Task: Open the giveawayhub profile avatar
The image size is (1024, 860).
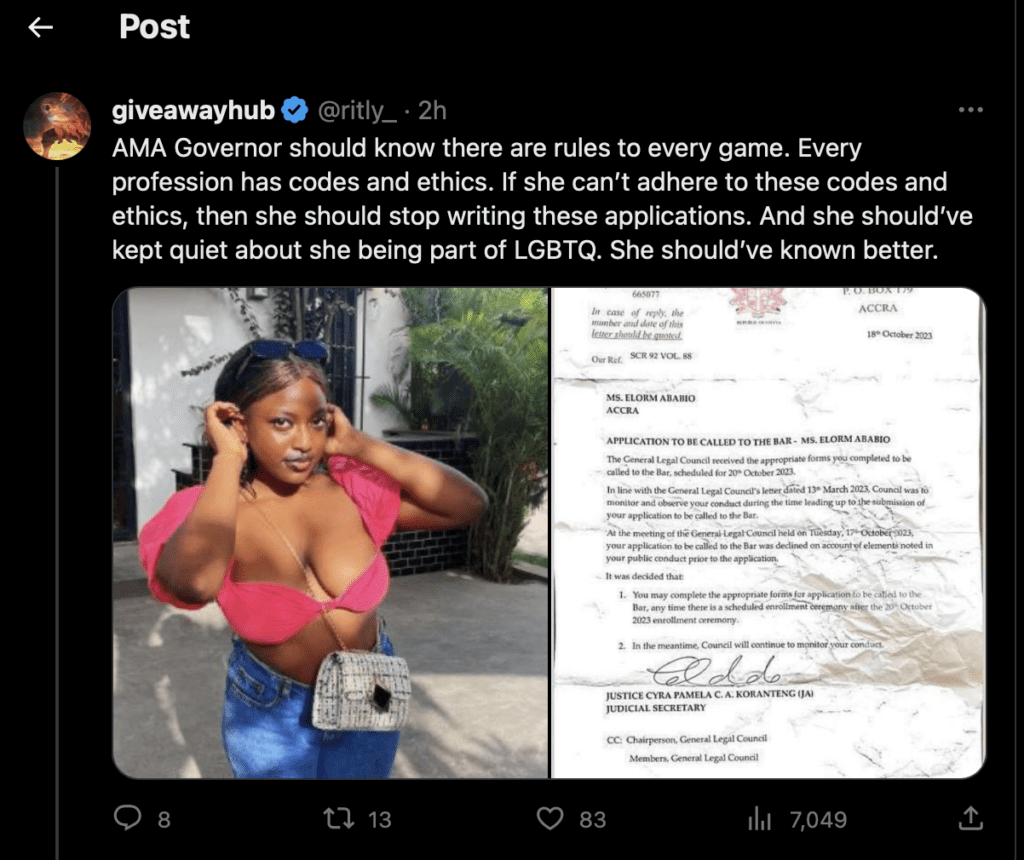Action: [57, 126]
